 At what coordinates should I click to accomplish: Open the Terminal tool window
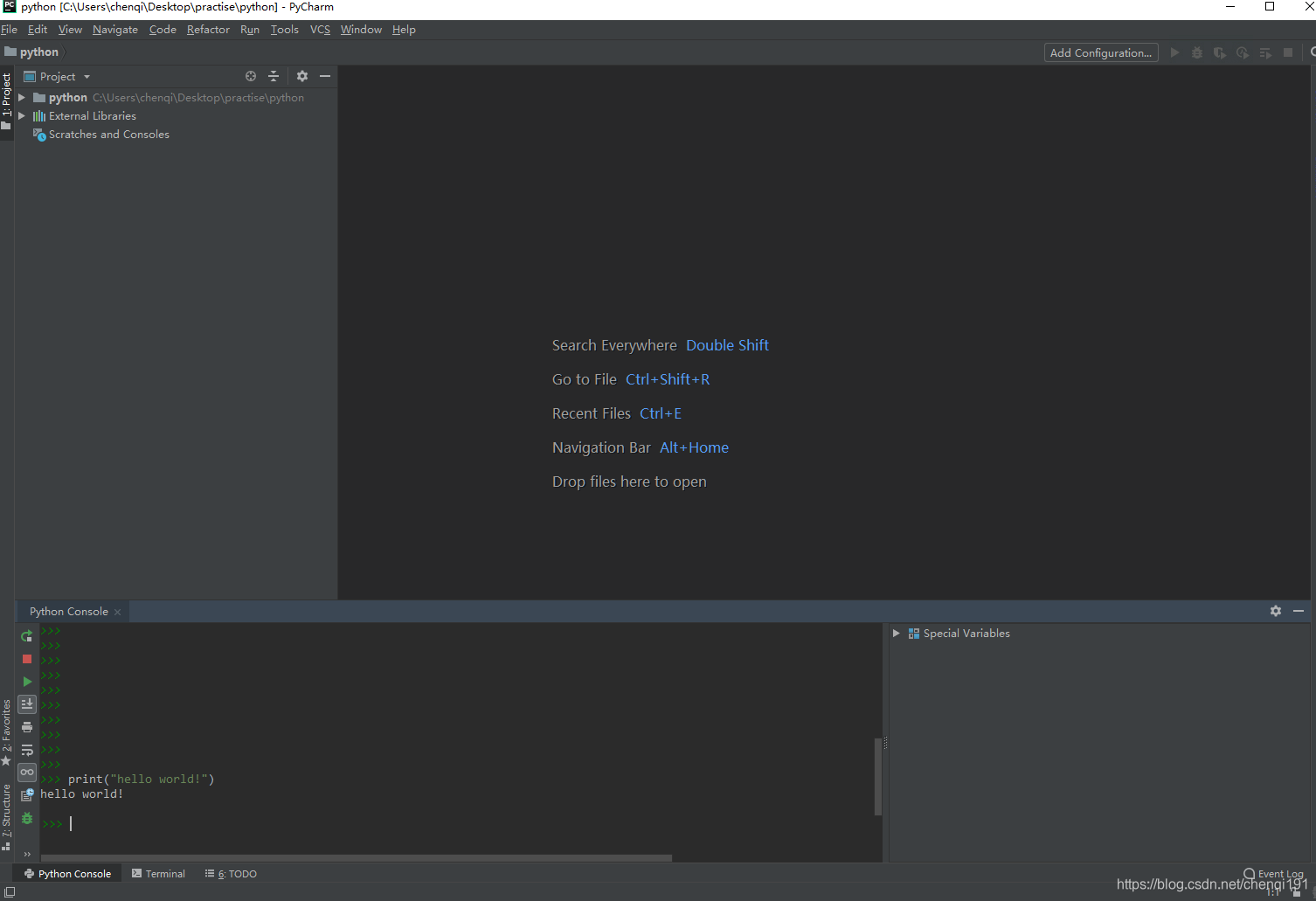click(159, 874)
